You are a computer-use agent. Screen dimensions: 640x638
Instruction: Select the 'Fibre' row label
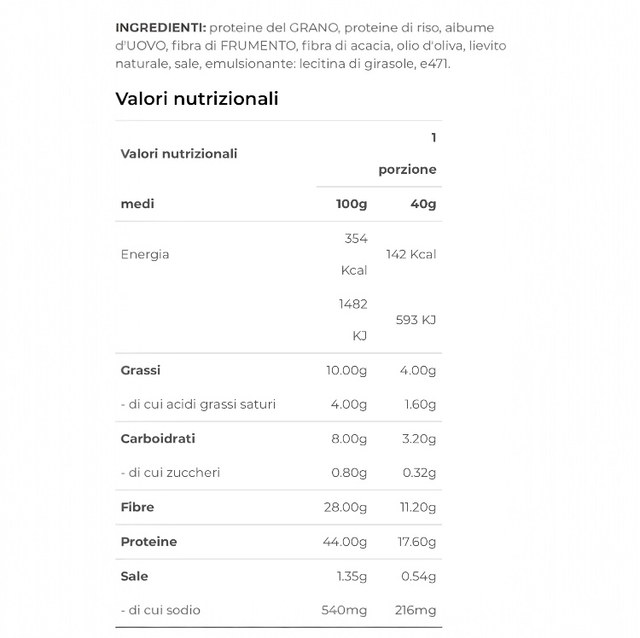click(x=138, y=507)
